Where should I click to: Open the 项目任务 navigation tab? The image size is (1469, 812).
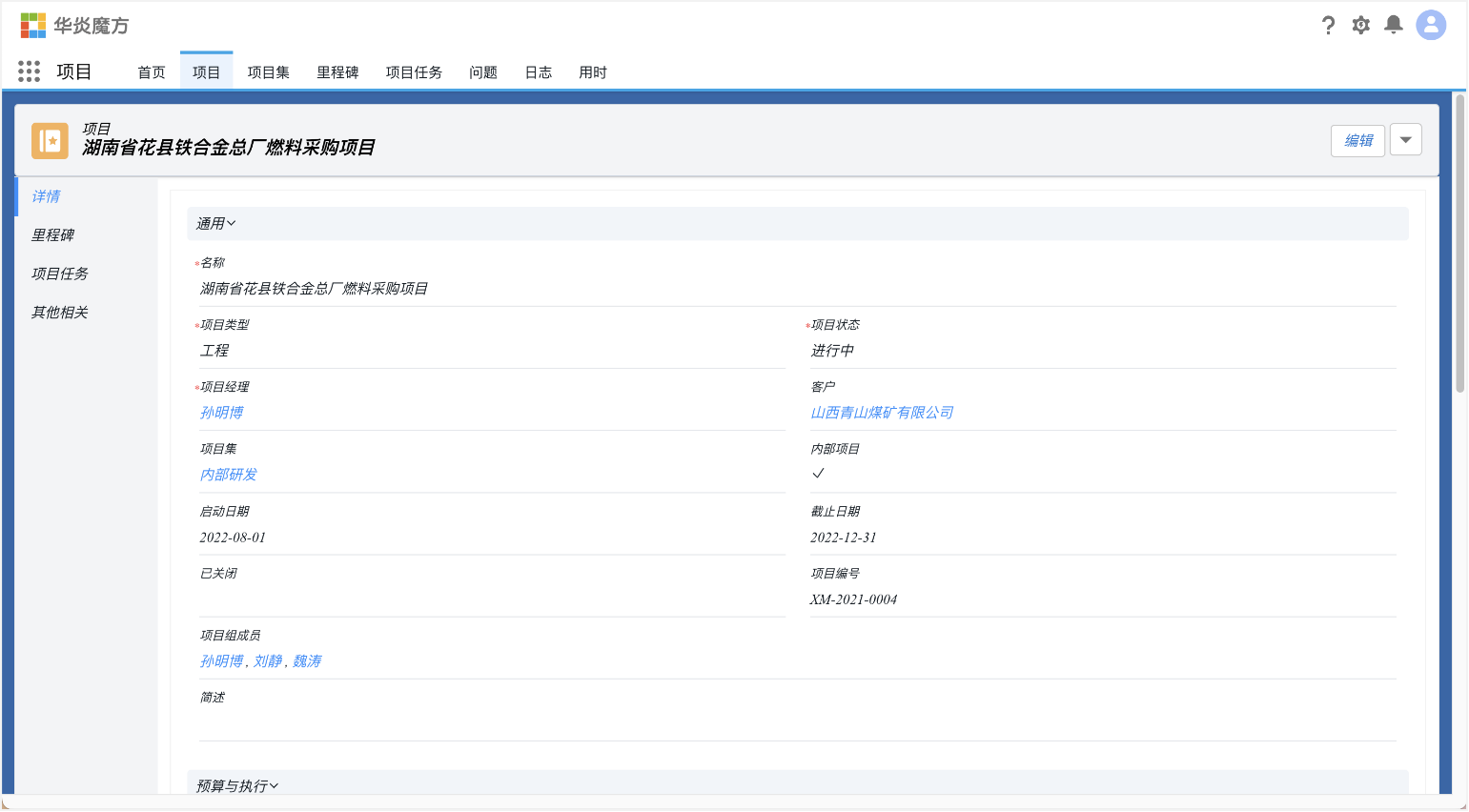tap(414, 71)
